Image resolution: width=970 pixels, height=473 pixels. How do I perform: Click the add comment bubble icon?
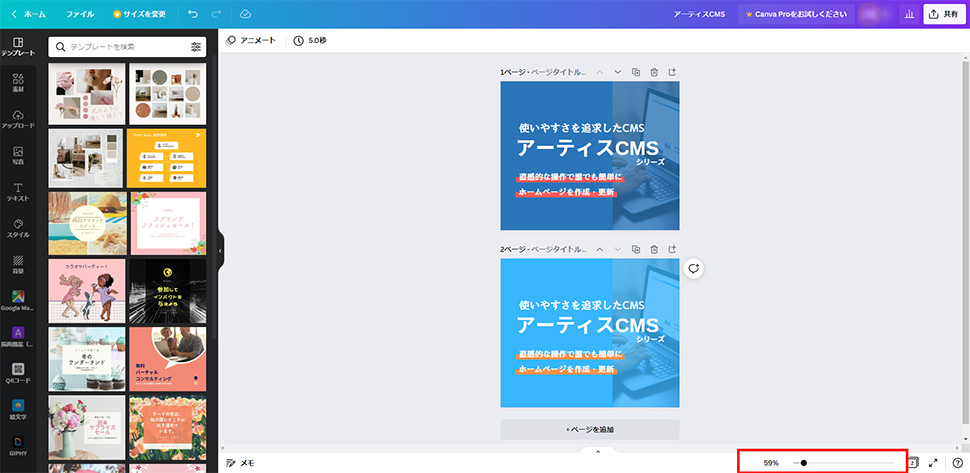694,268
